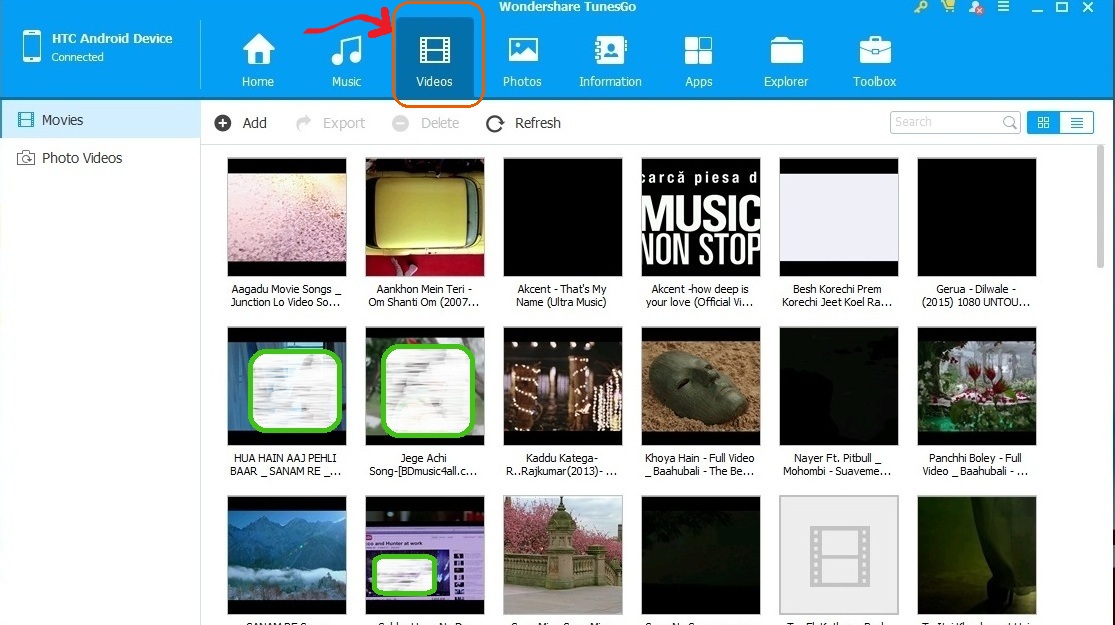Click the key registration icon
This screenshot has height=625, width=1115.
point(921,8)
